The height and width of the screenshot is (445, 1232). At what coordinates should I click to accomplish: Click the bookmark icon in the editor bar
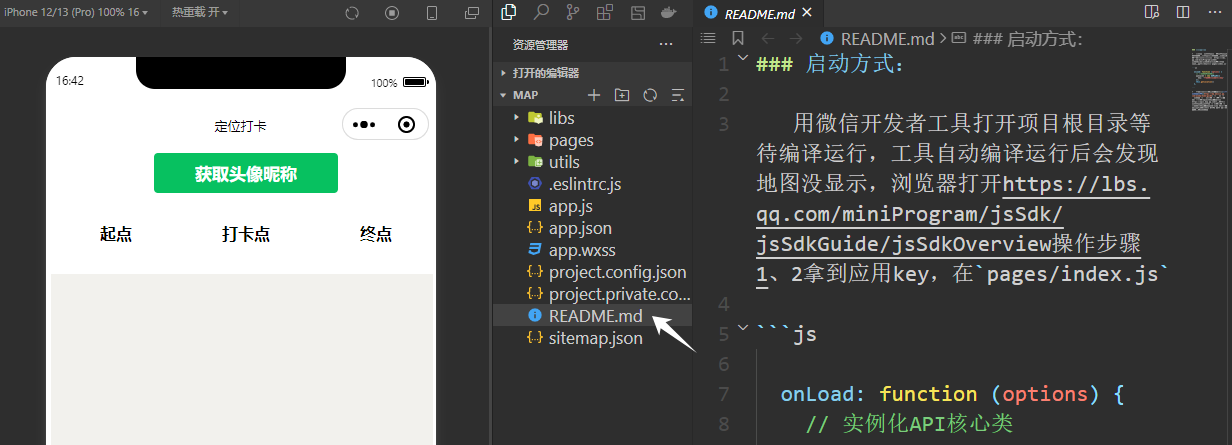pos(738,38)
